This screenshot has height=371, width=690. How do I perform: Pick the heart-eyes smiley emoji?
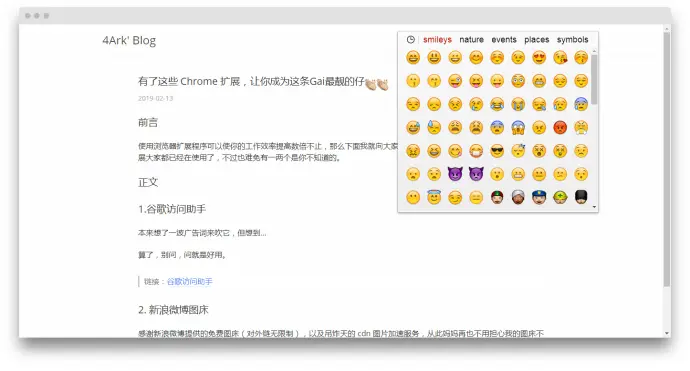[539, 57]
